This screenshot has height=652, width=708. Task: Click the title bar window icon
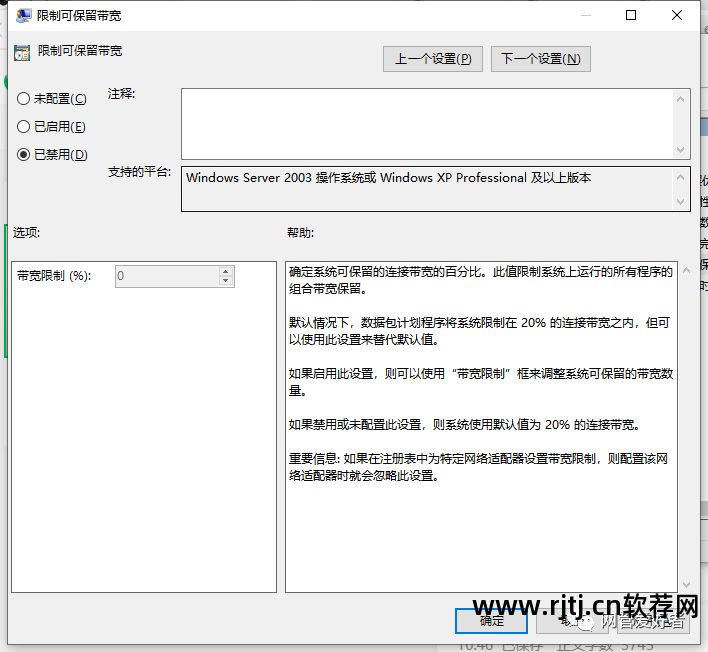click(x=23, y=16)
